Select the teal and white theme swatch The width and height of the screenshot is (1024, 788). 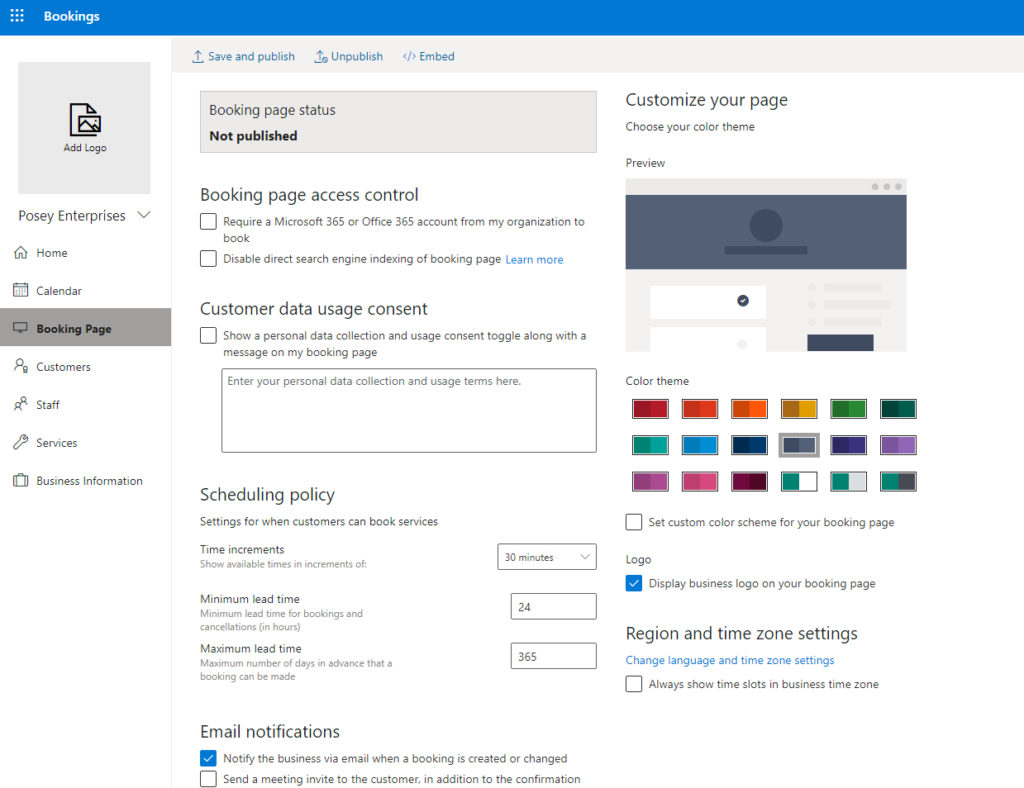(799, 482)
